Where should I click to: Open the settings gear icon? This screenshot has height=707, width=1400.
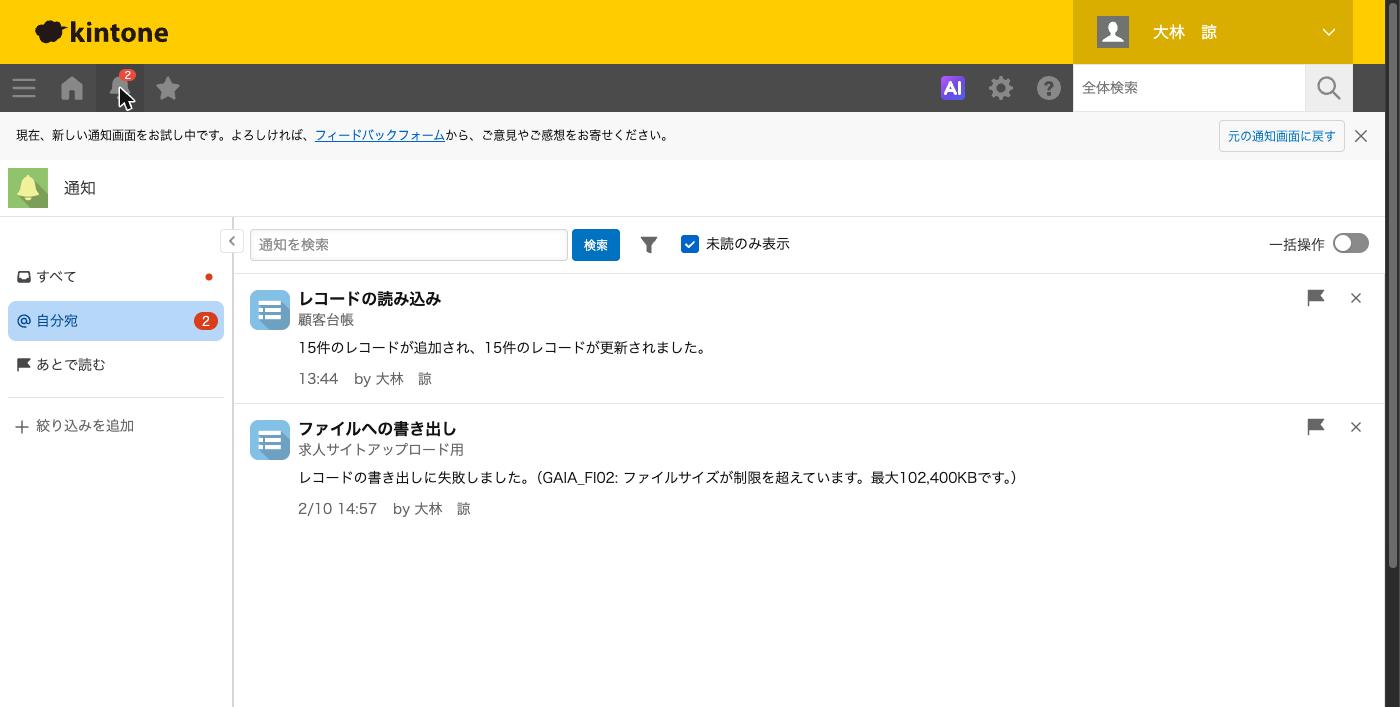[1001, 88]
